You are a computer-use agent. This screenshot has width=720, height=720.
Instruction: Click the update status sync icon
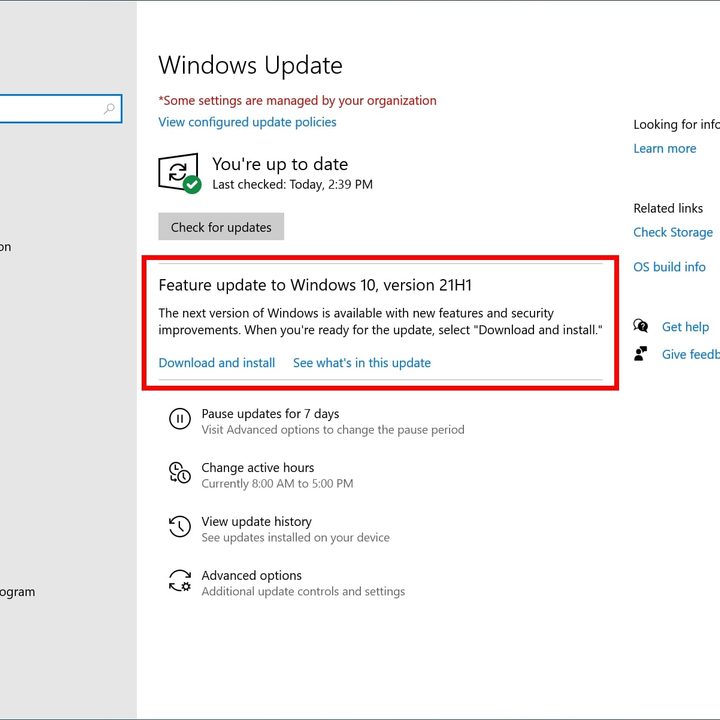[180, 173]
